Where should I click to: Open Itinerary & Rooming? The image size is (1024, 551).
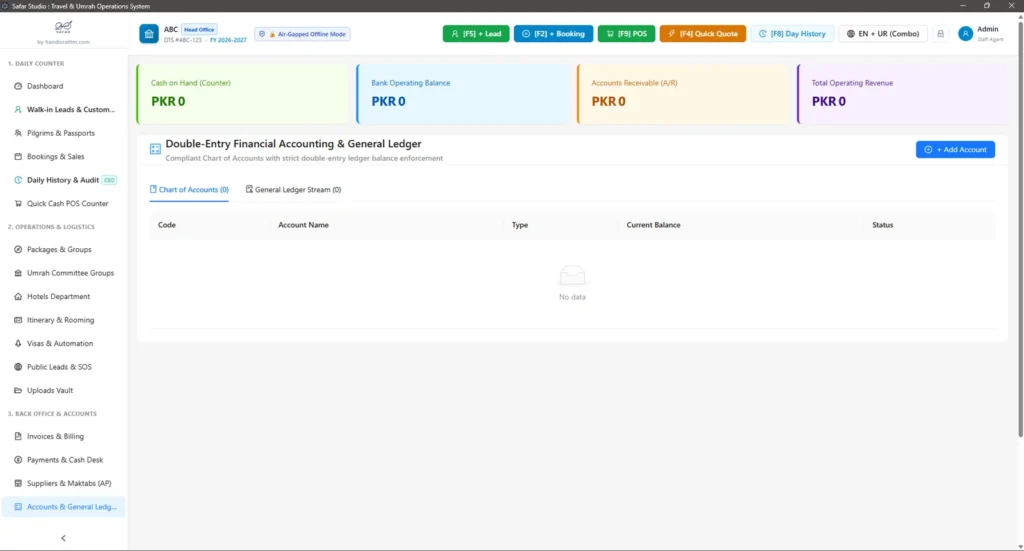pos(64,320)
